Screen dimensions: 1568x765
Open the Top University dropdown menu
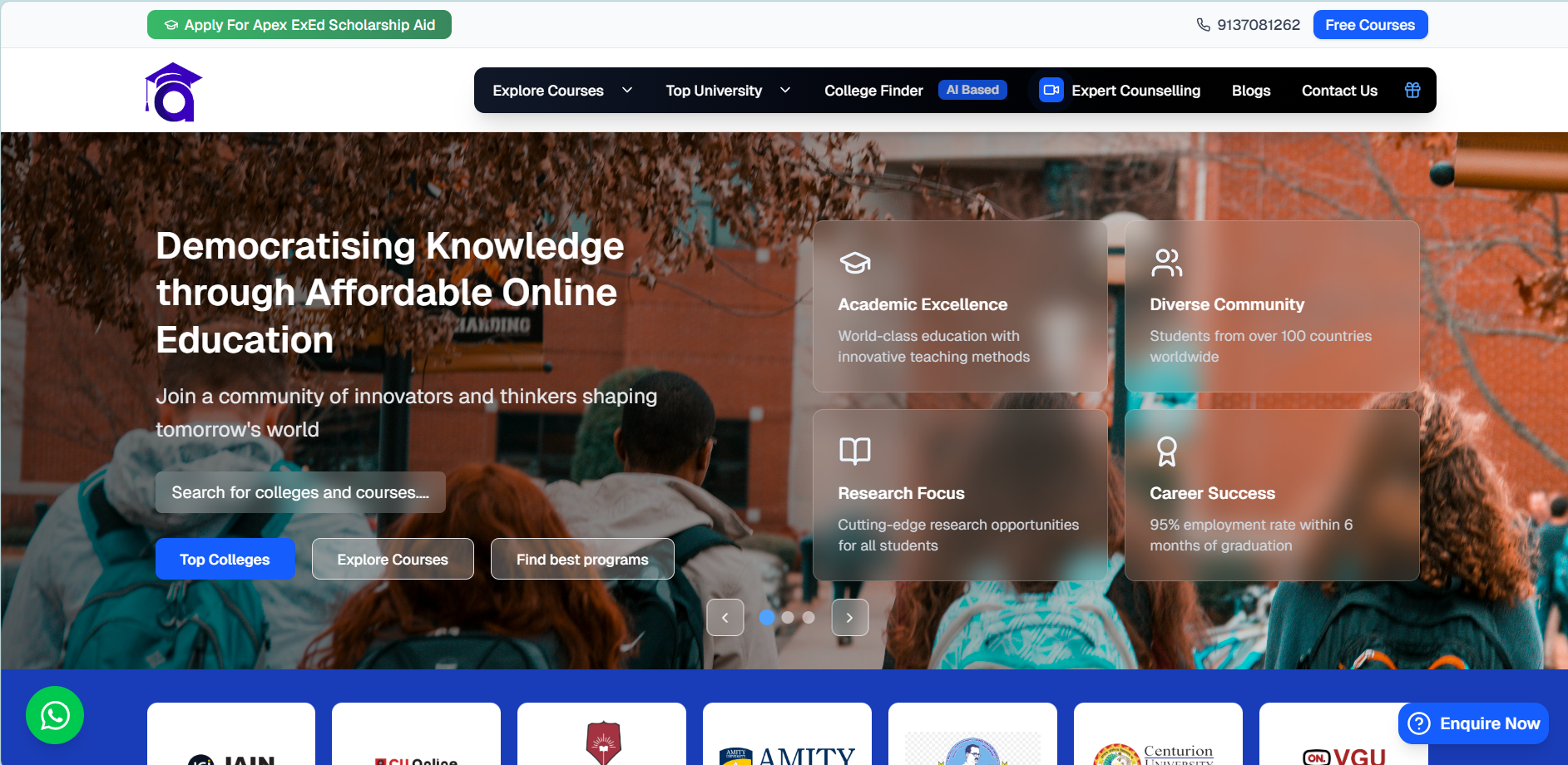[x=725, y=90]
